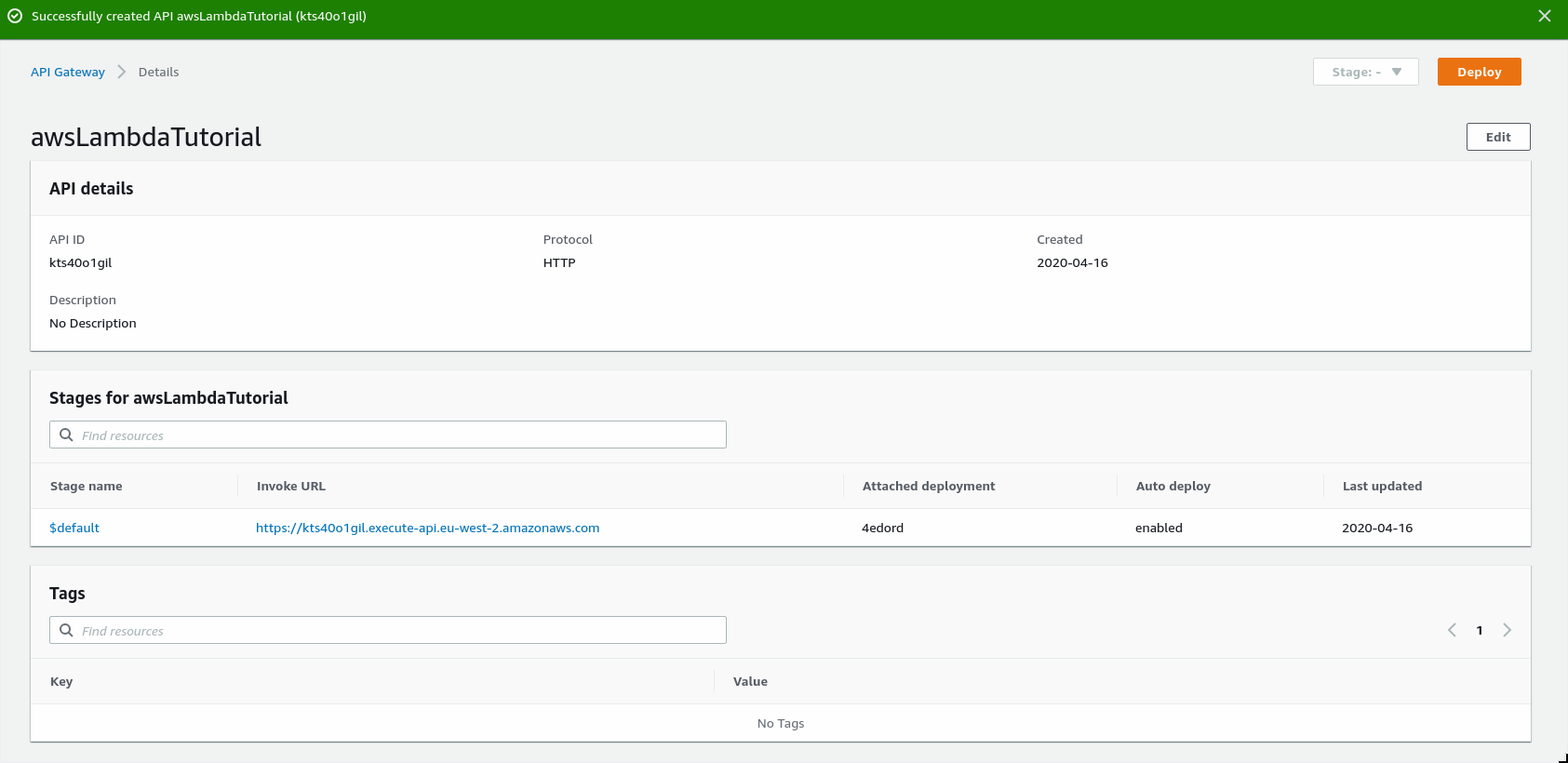Click the awsLambdaTutorial page heading
Viewport: 1568px width, 763px height.
[x=146, y=137]
